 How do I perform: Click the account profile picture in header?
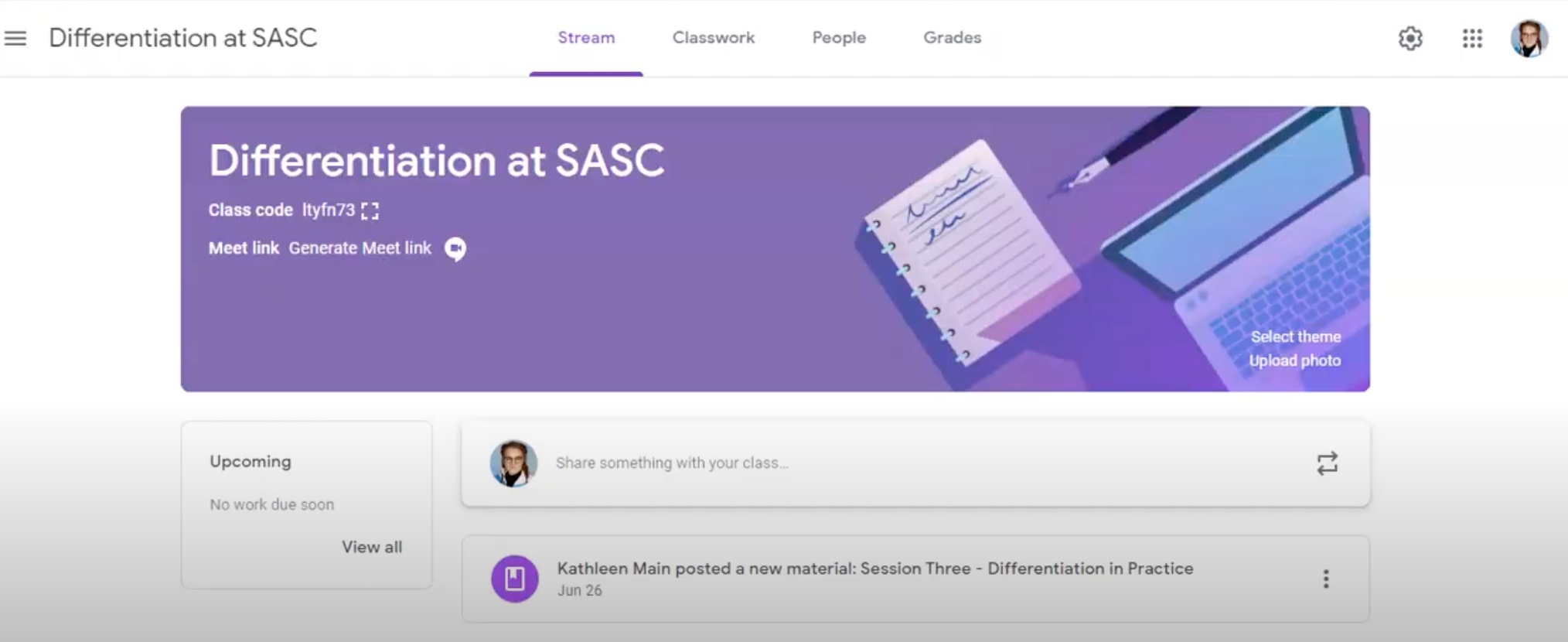[x=1529, y=39]
